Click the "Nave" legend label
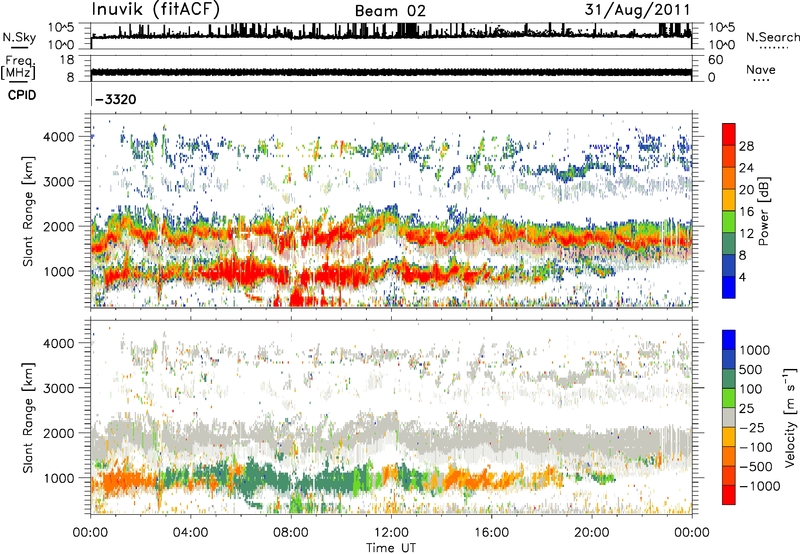Viewport: 800px width, 554px height. tap(761, 69)
